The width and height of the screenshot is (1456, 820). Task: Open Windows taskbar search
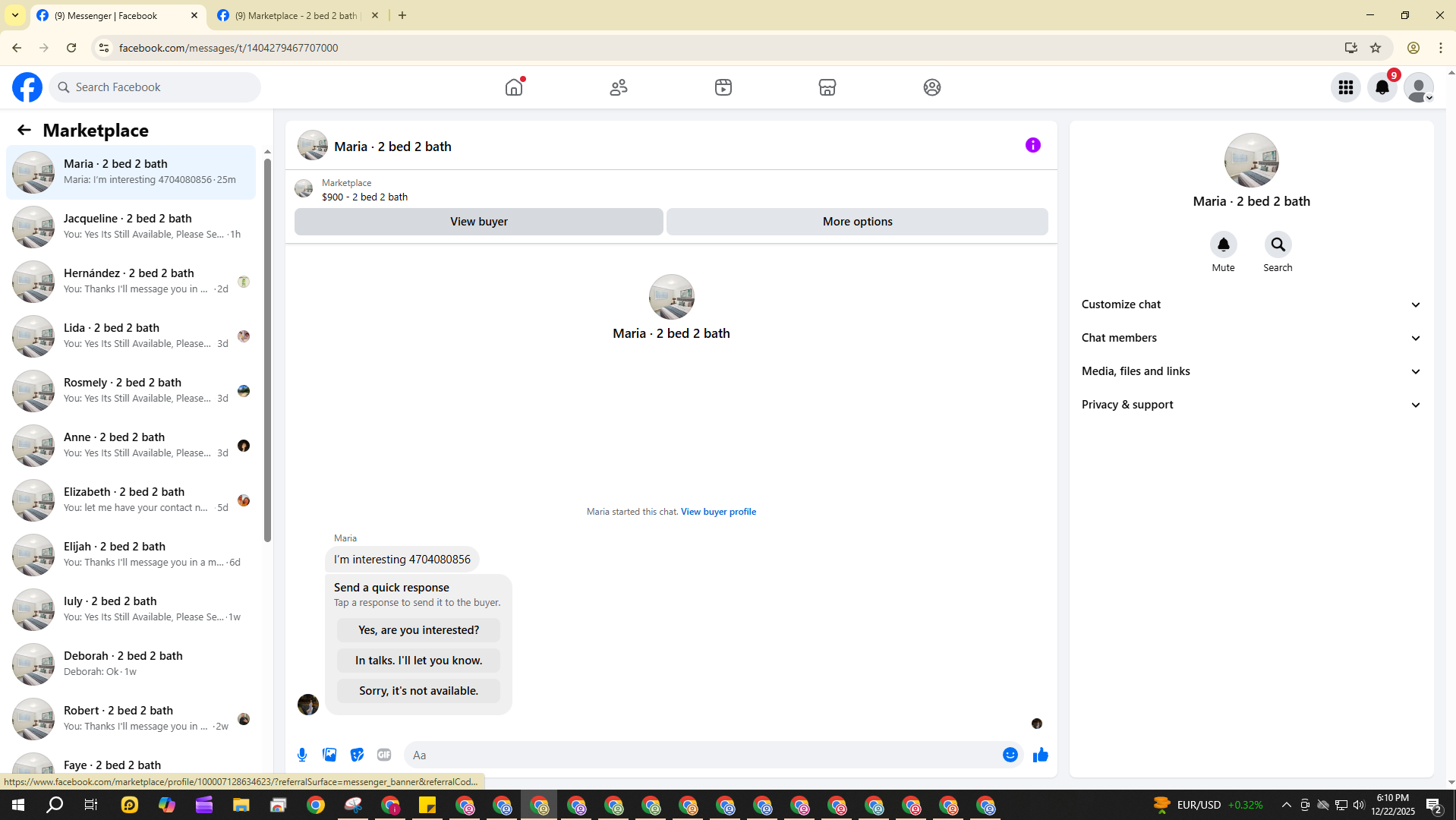55,806
